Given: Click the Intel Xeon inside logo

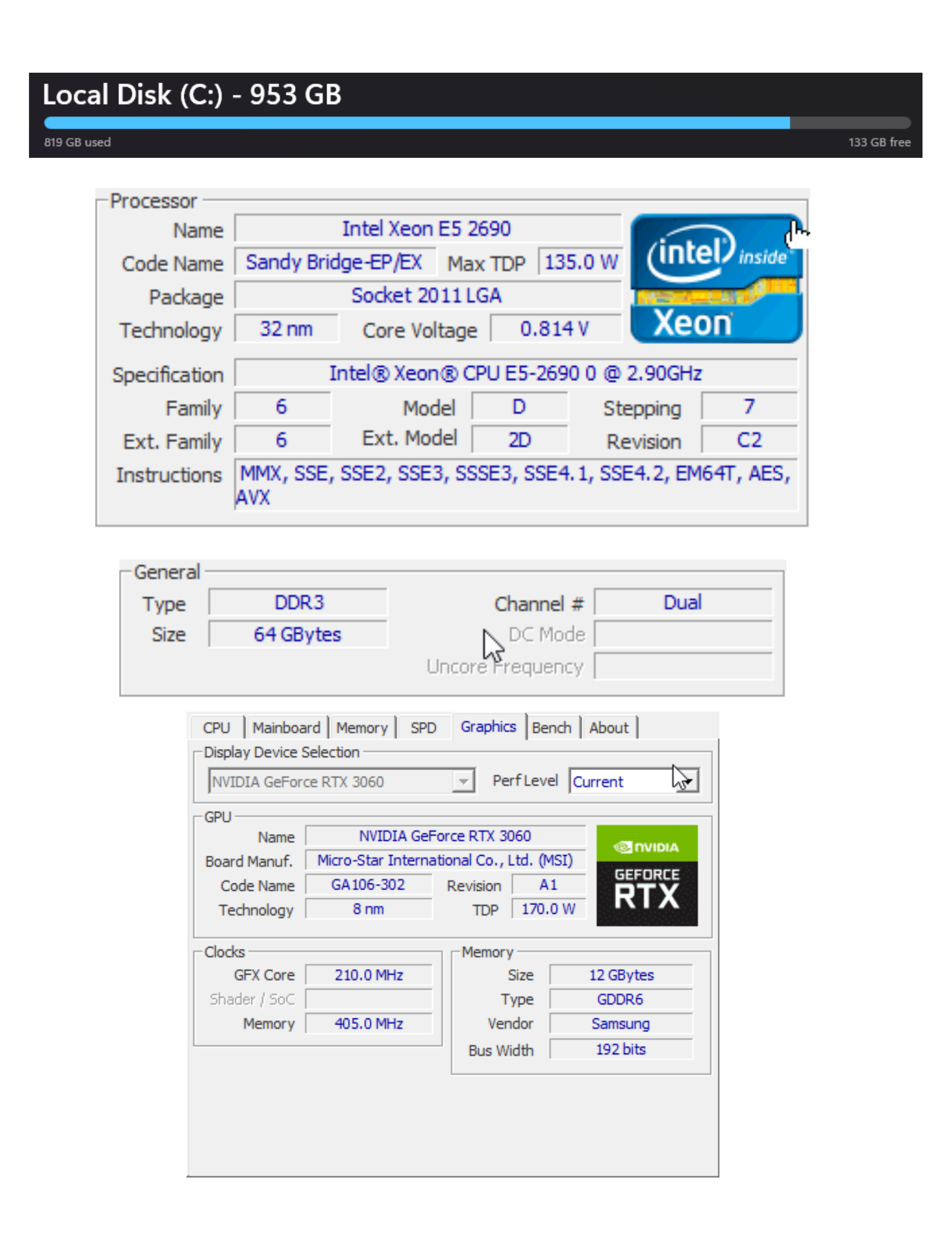Looking at the screenshot, I should [715, 278].
